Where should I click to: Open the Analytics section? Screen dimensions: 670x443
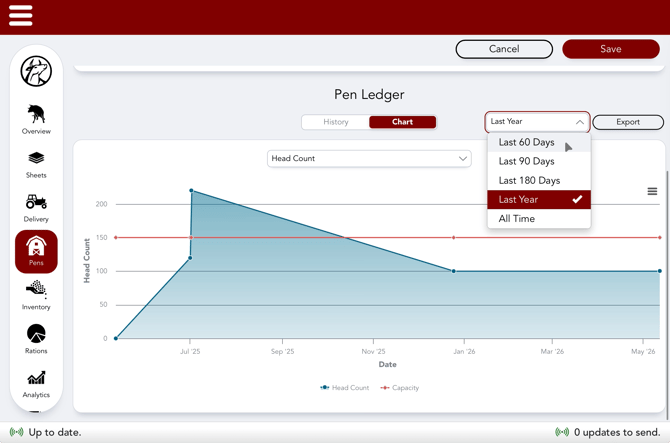tap(36, 384)
